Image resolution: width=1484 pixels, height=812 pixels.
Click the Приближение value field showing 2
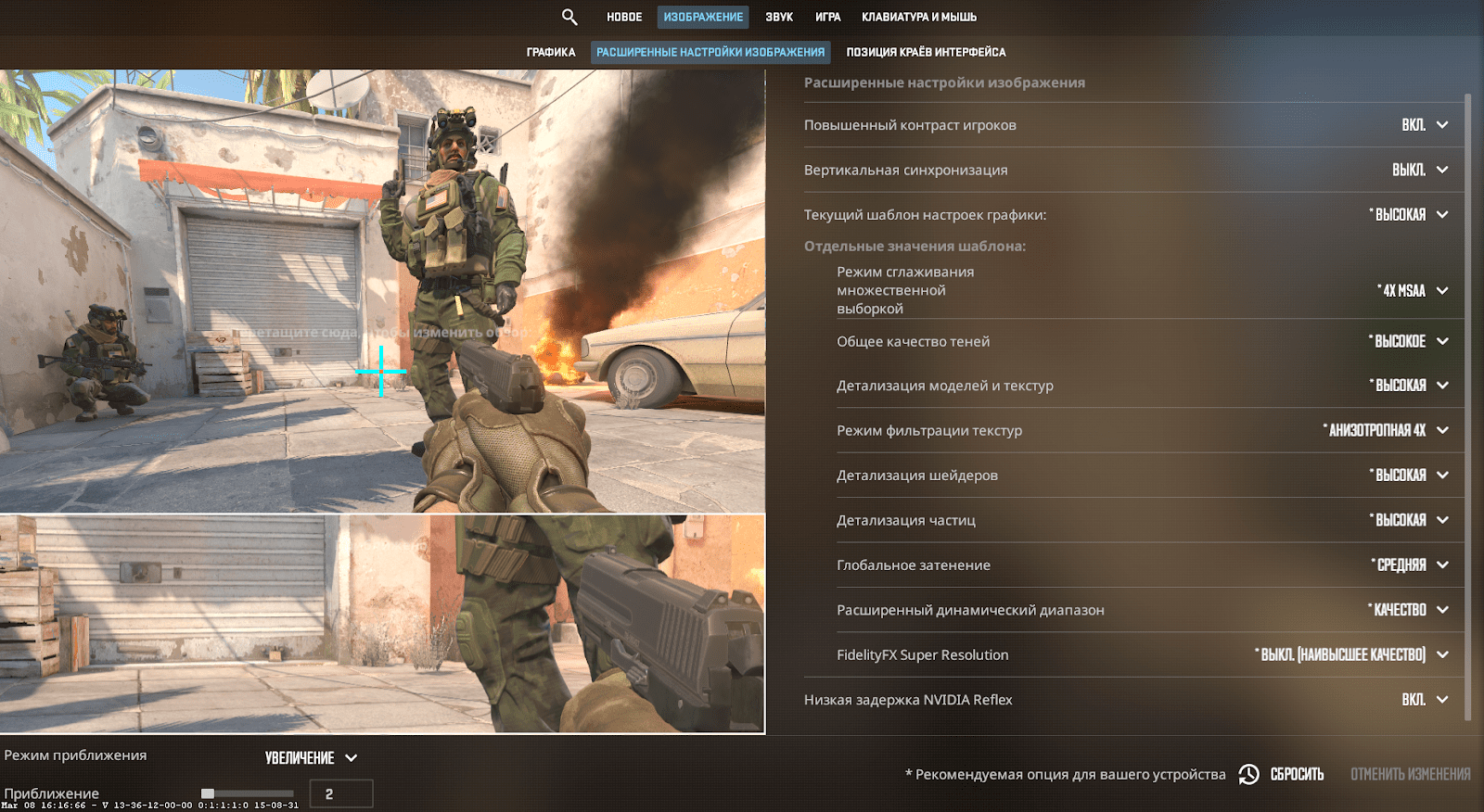click(x=340, y=794)
